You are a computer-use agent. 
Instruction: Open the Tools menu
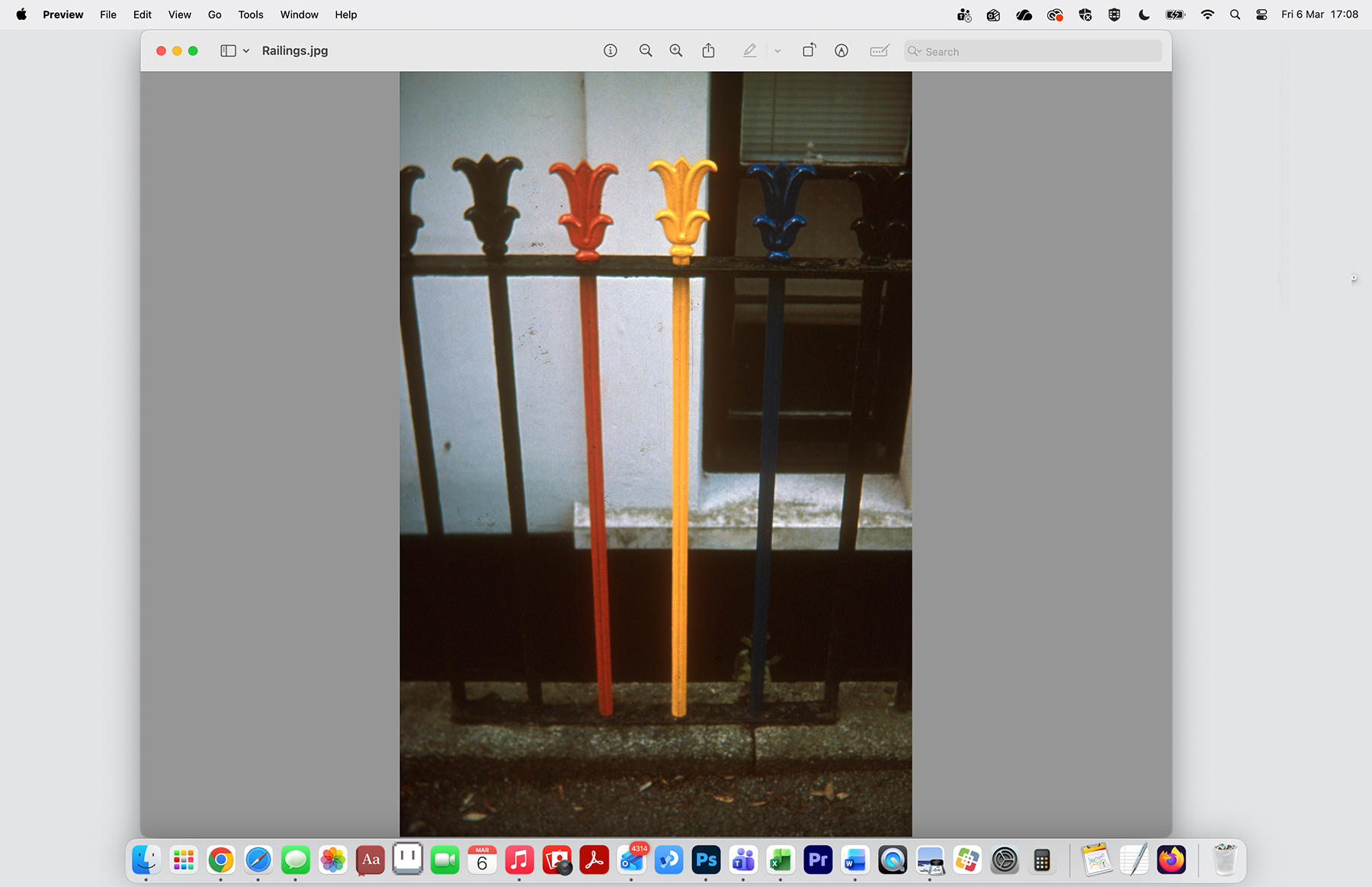(x=250, y=14)
